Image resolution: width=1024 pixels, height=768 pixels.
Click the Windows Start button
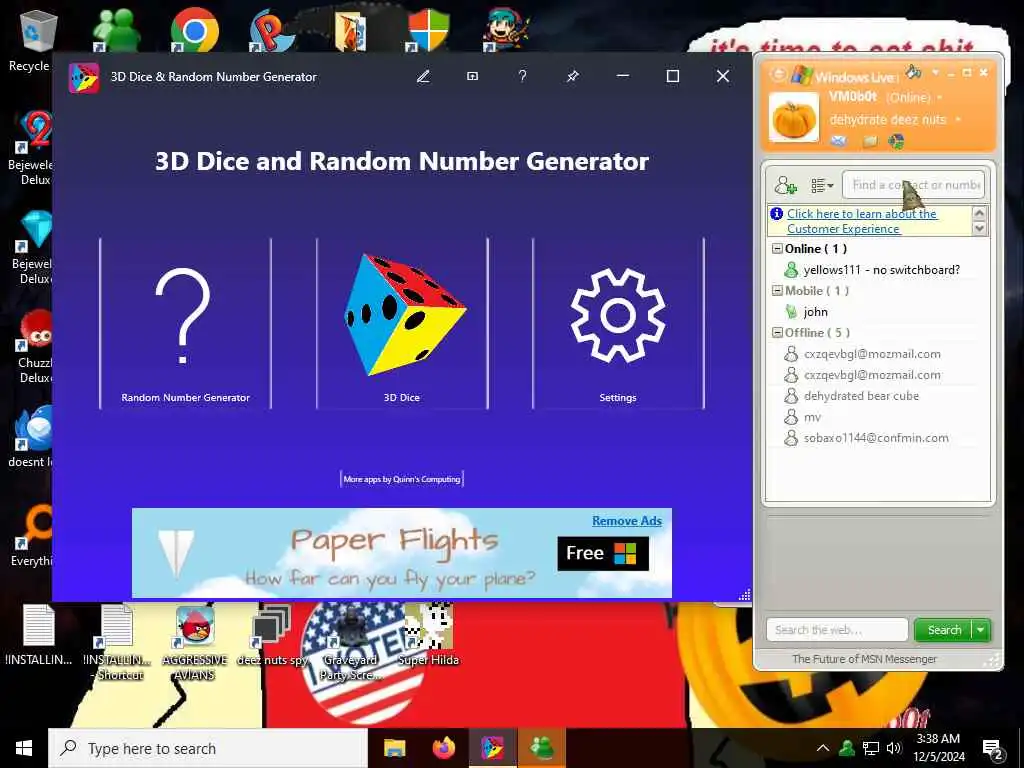(24, 748)
